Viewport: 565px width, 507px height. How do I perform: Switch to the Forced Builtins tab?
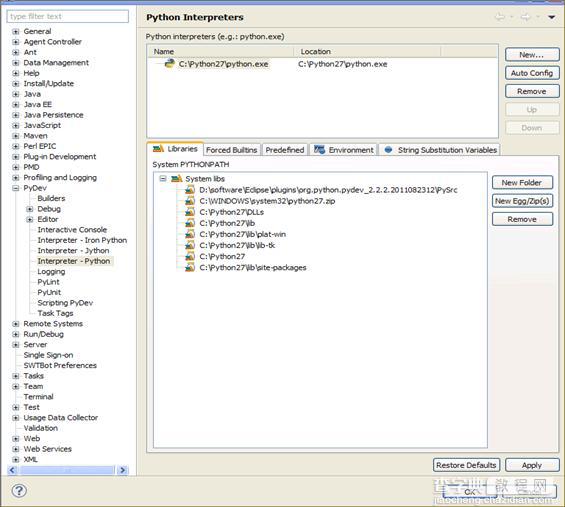coord(232,150)
